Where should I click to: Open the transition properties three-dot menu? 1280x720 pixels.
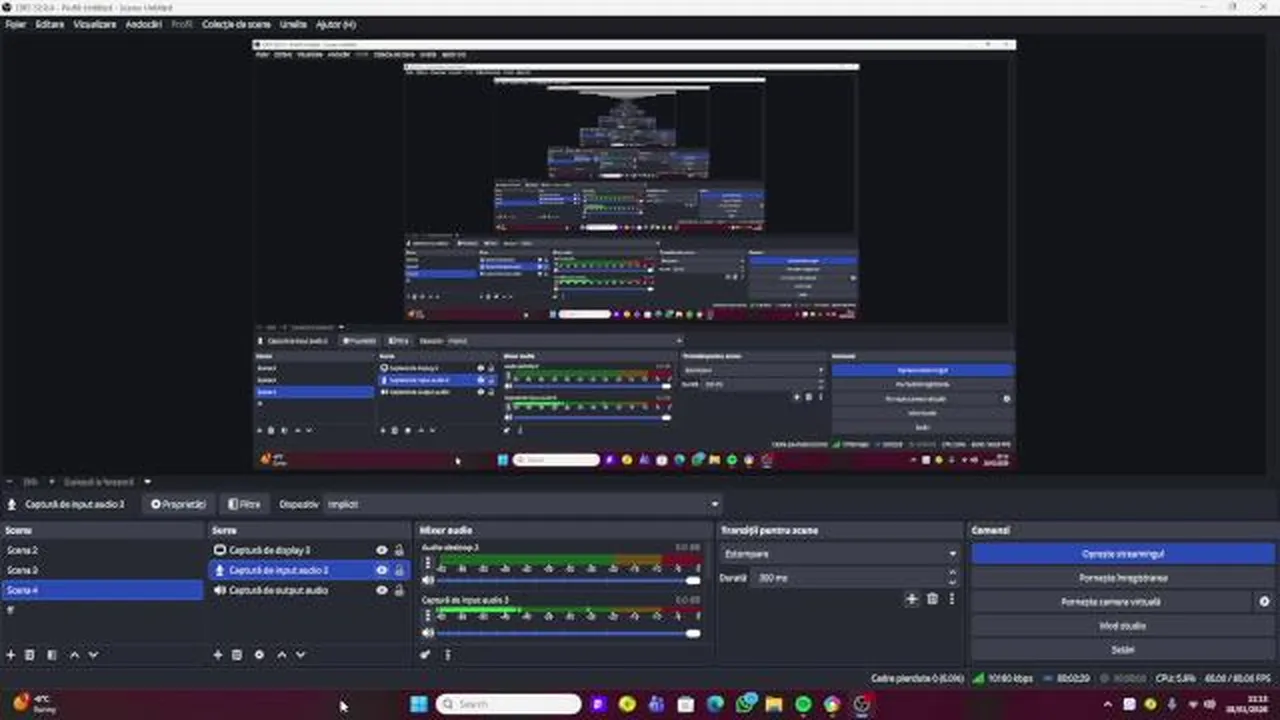pos(951,599)
